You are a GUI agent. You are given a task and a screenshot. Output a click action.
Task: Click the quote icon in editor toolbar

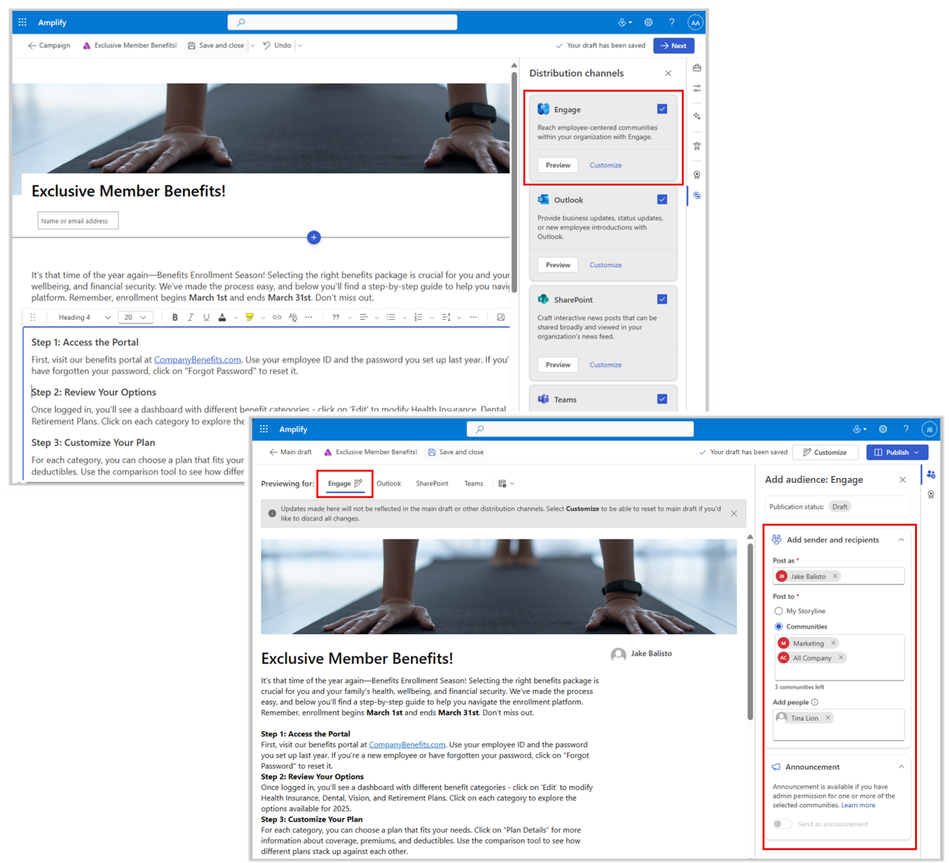tap(336, 317)
